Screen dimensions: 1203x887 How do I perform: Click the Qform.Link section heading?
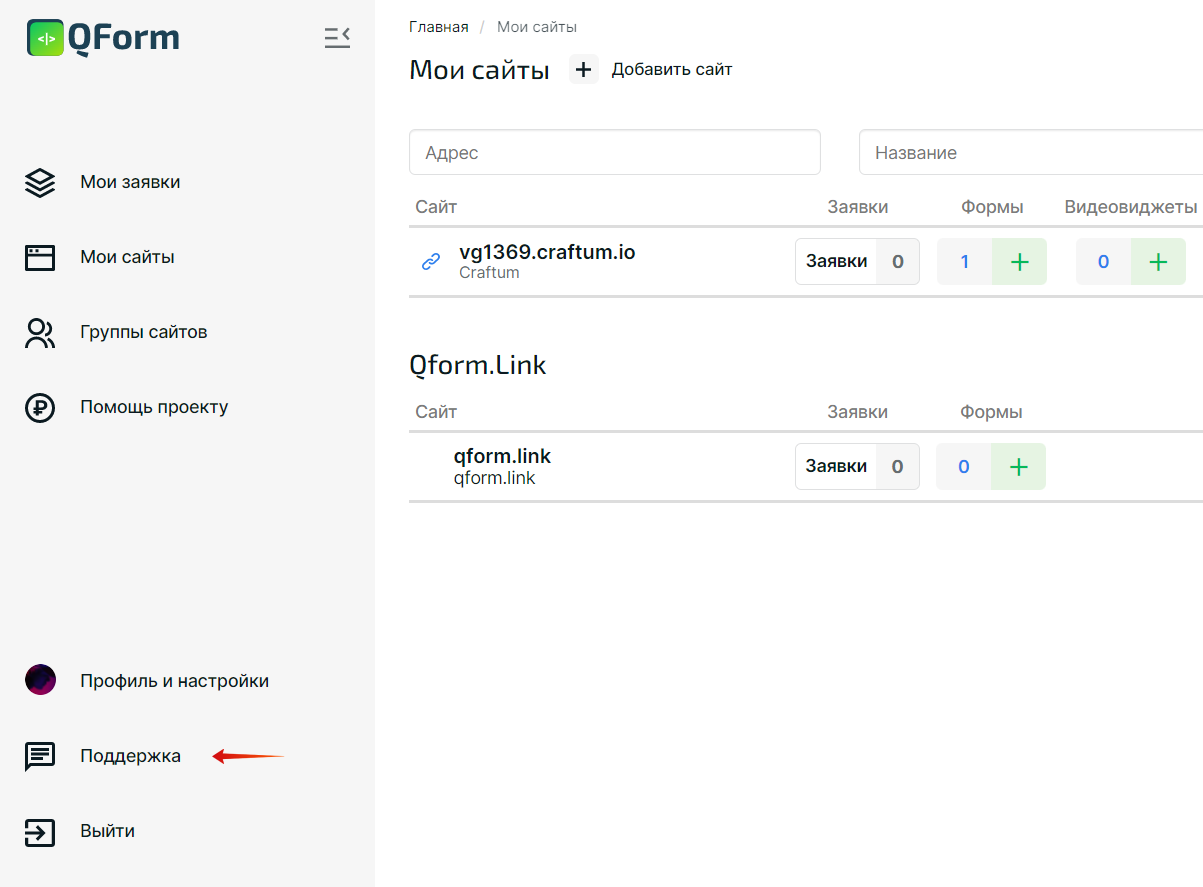[x=478, y=365]
